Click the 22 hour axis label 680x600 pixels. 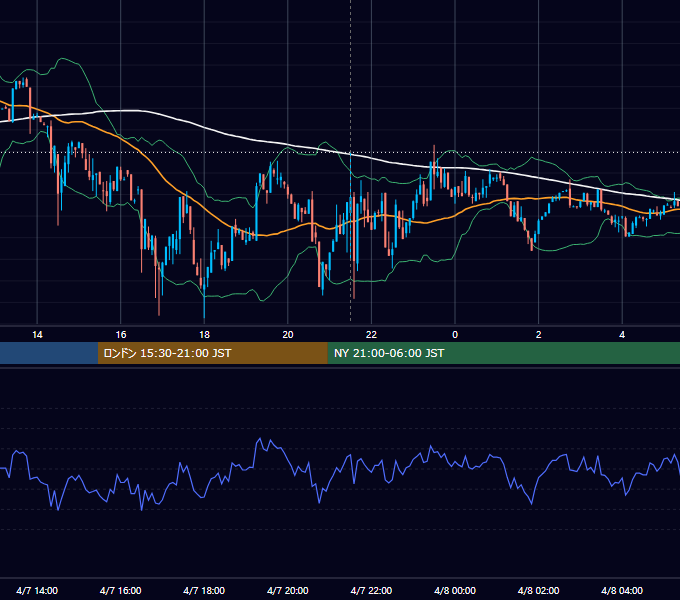click(371, 335)
